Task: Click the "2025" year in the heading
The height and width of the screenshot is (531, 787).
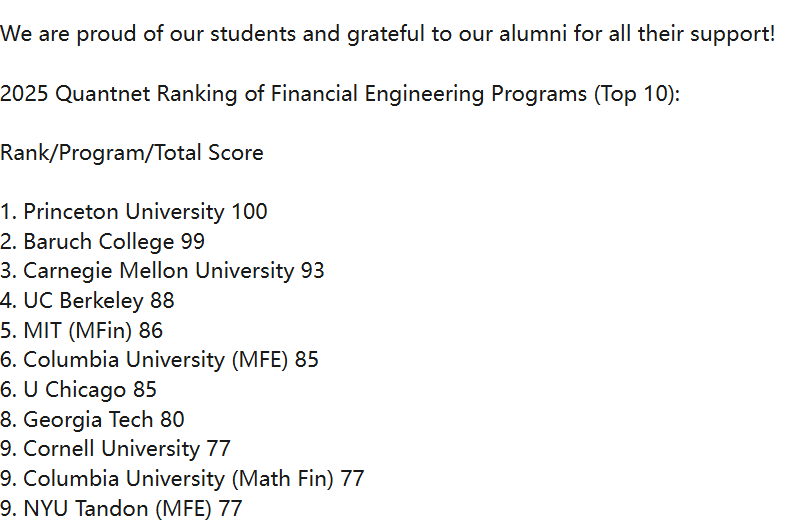Action: tap(24, 94)
